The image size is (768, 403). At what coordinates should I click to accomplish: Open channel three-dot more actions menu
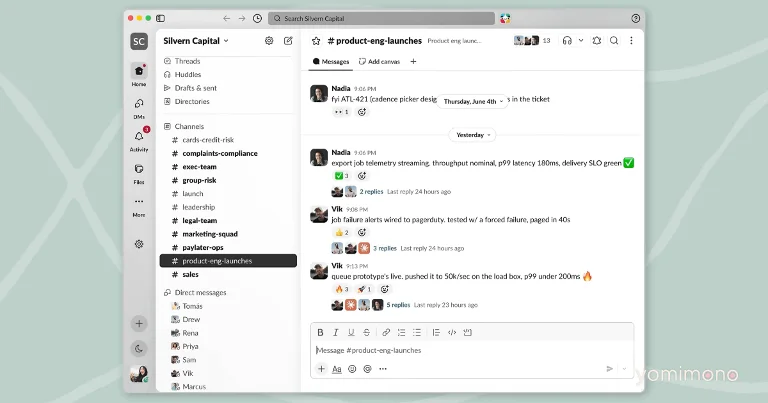[x=631, y=41]
